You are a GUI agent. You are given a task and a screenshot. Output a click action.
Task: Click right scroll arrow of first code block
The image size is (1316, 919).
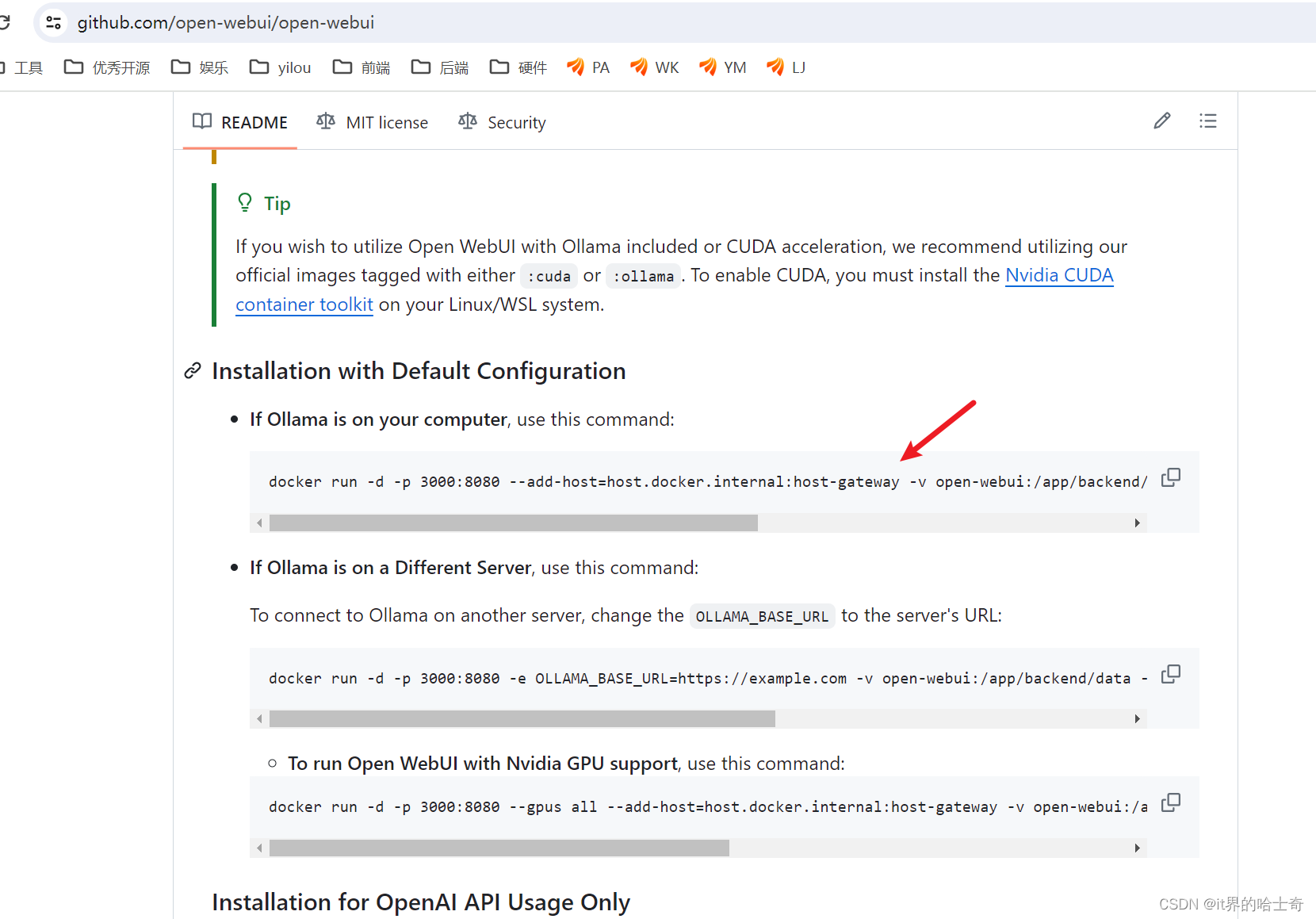[1138, 523]
